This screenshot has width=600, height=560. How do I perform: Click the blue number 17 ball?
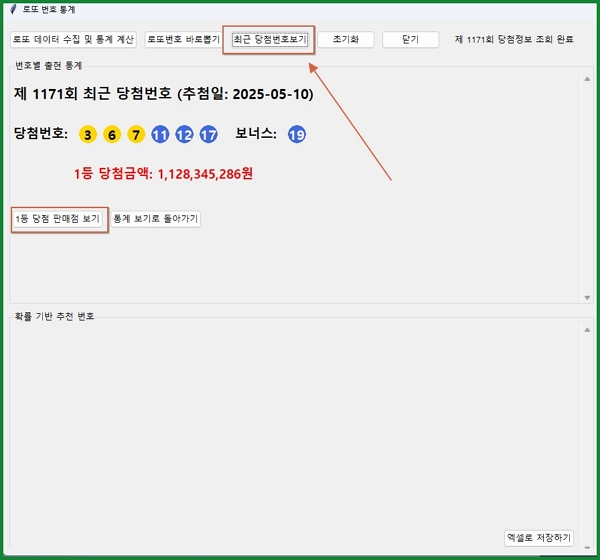209,134
